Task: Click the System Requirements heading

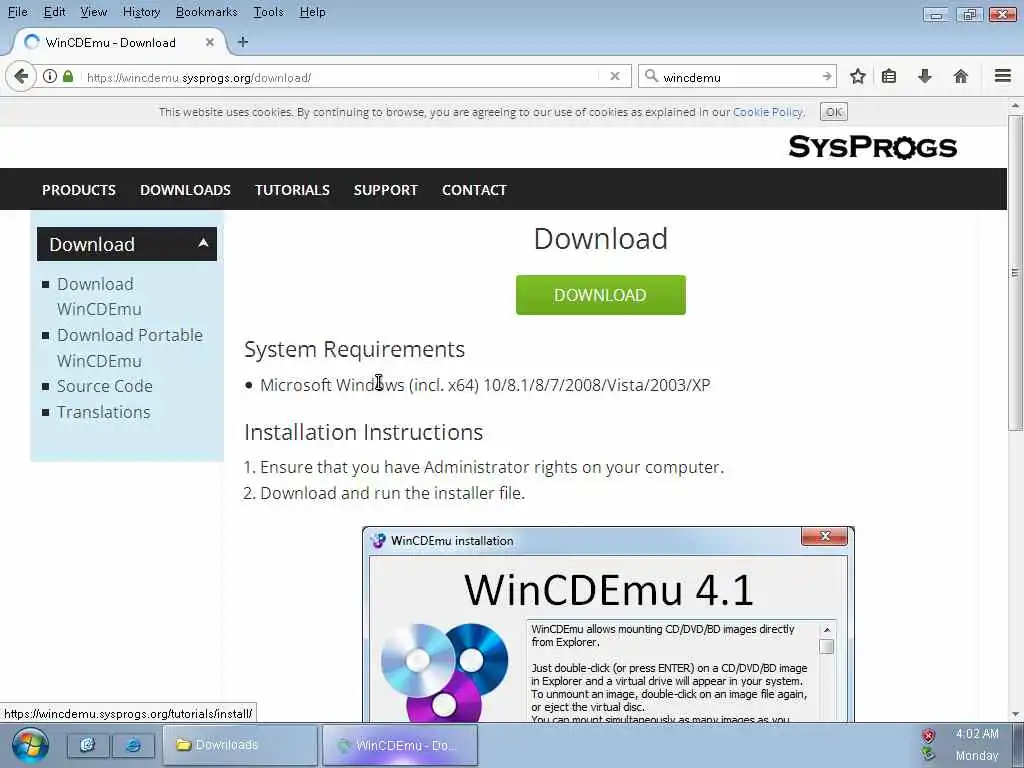Action: click(x=354, y=349)
